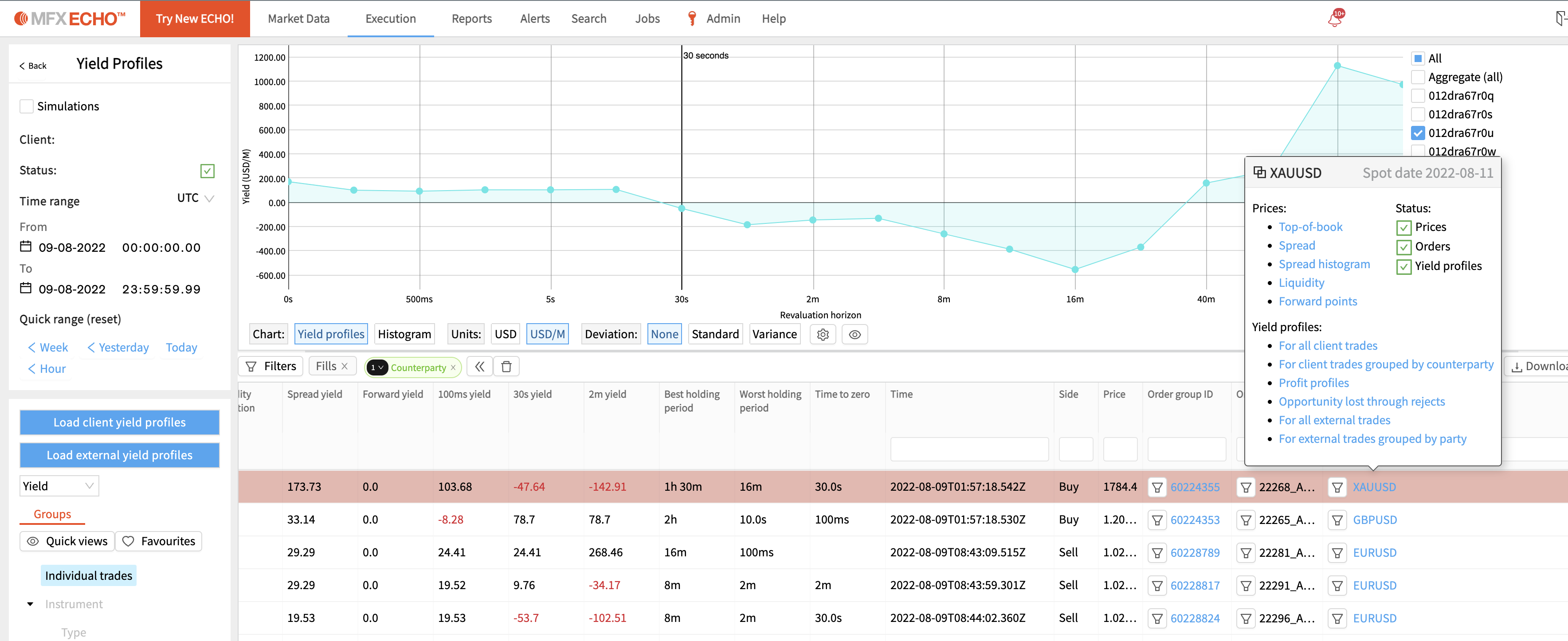
Task: Open the Market Data menu
Action: tap(298, 19)
